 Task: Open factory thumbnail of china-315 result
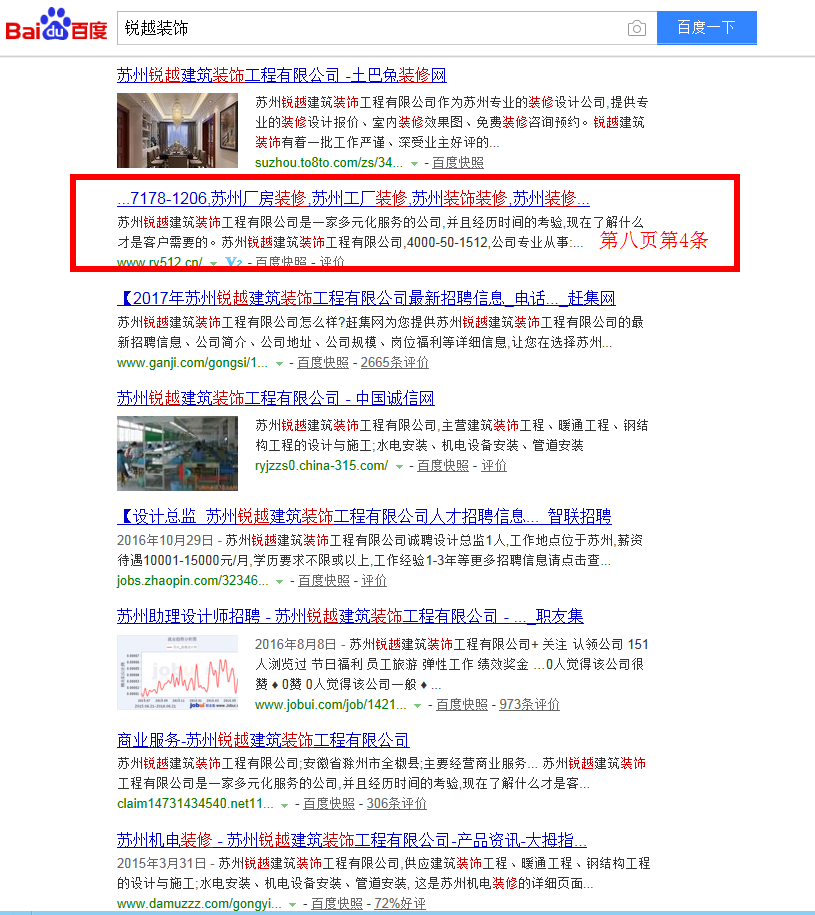(x=177, y=453)
